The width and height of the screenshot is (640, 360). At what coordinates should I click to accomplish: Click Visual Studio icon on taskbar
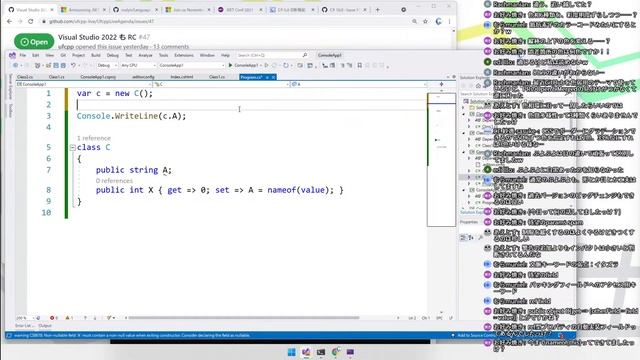click(306, 352)
